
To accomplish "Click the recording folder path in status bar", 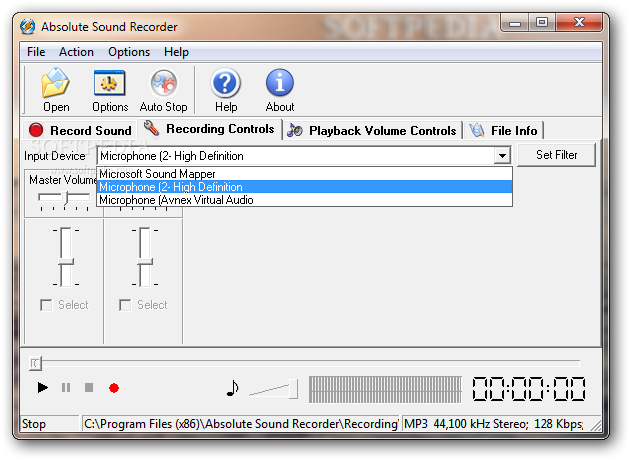I will tap(241, 424).
